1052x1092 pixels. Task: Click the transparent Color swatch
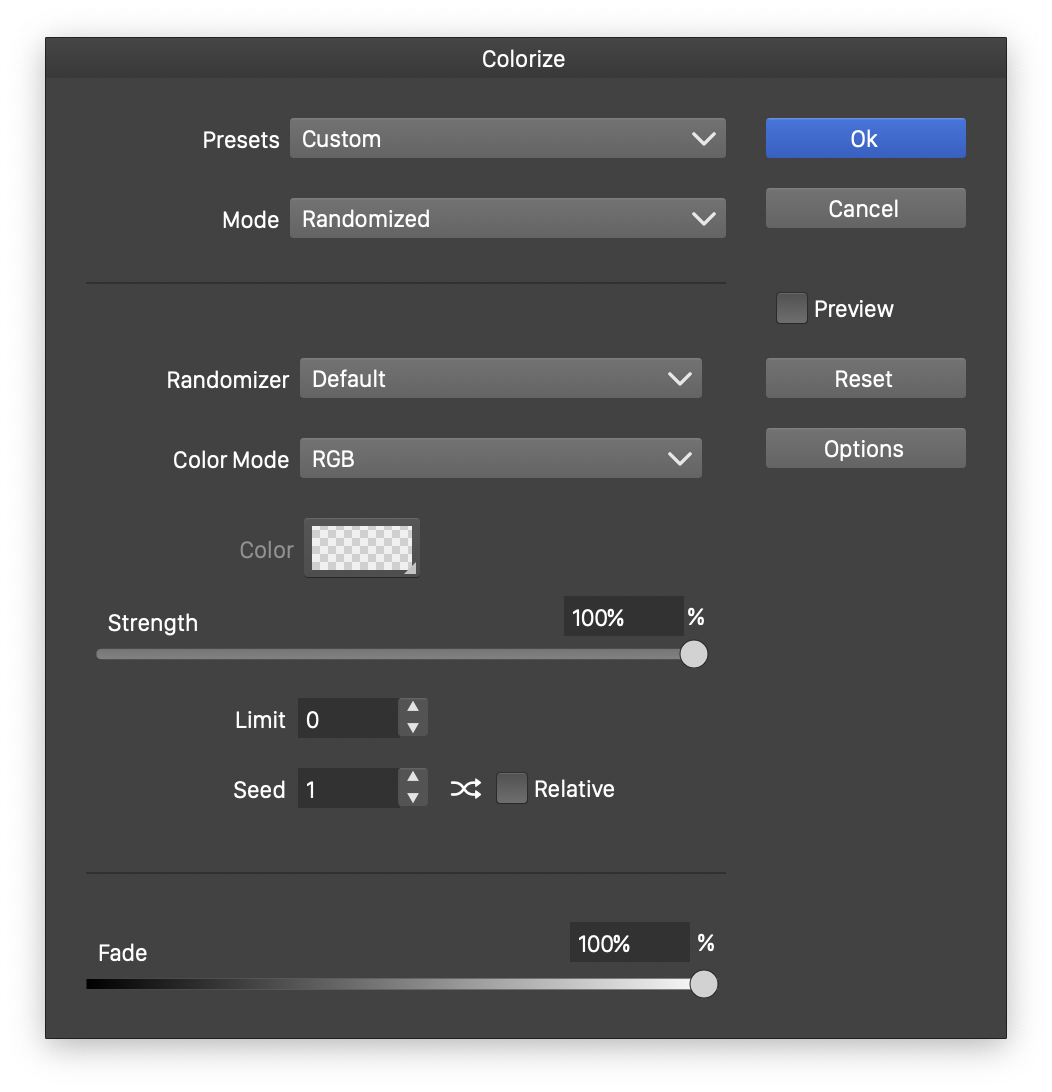362,548
